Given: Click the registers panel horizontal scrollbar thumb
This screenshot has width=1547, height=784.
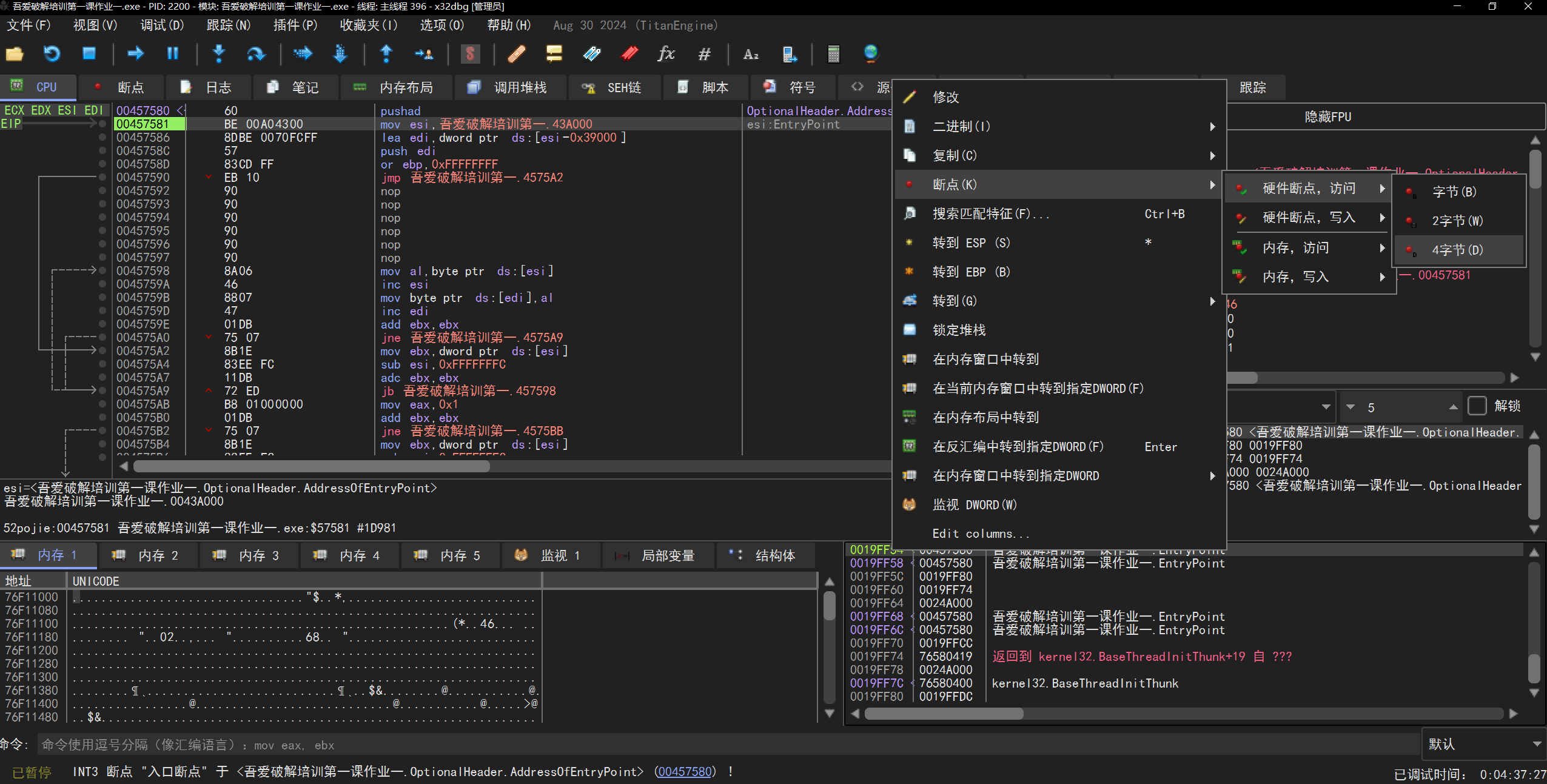Looking at the screenshot, I should point(1242,378).
